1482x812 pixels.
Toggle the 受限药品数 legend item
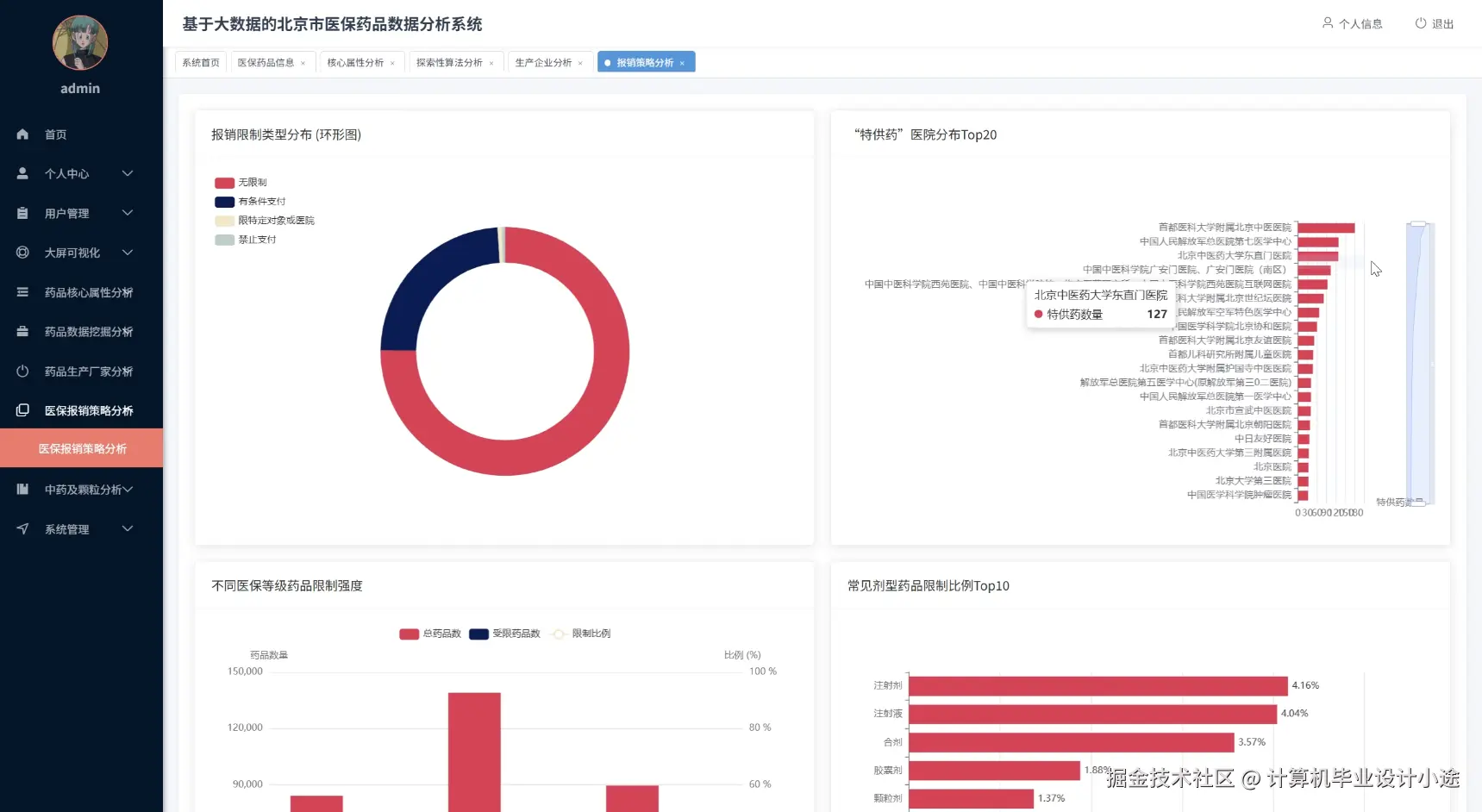505,634
